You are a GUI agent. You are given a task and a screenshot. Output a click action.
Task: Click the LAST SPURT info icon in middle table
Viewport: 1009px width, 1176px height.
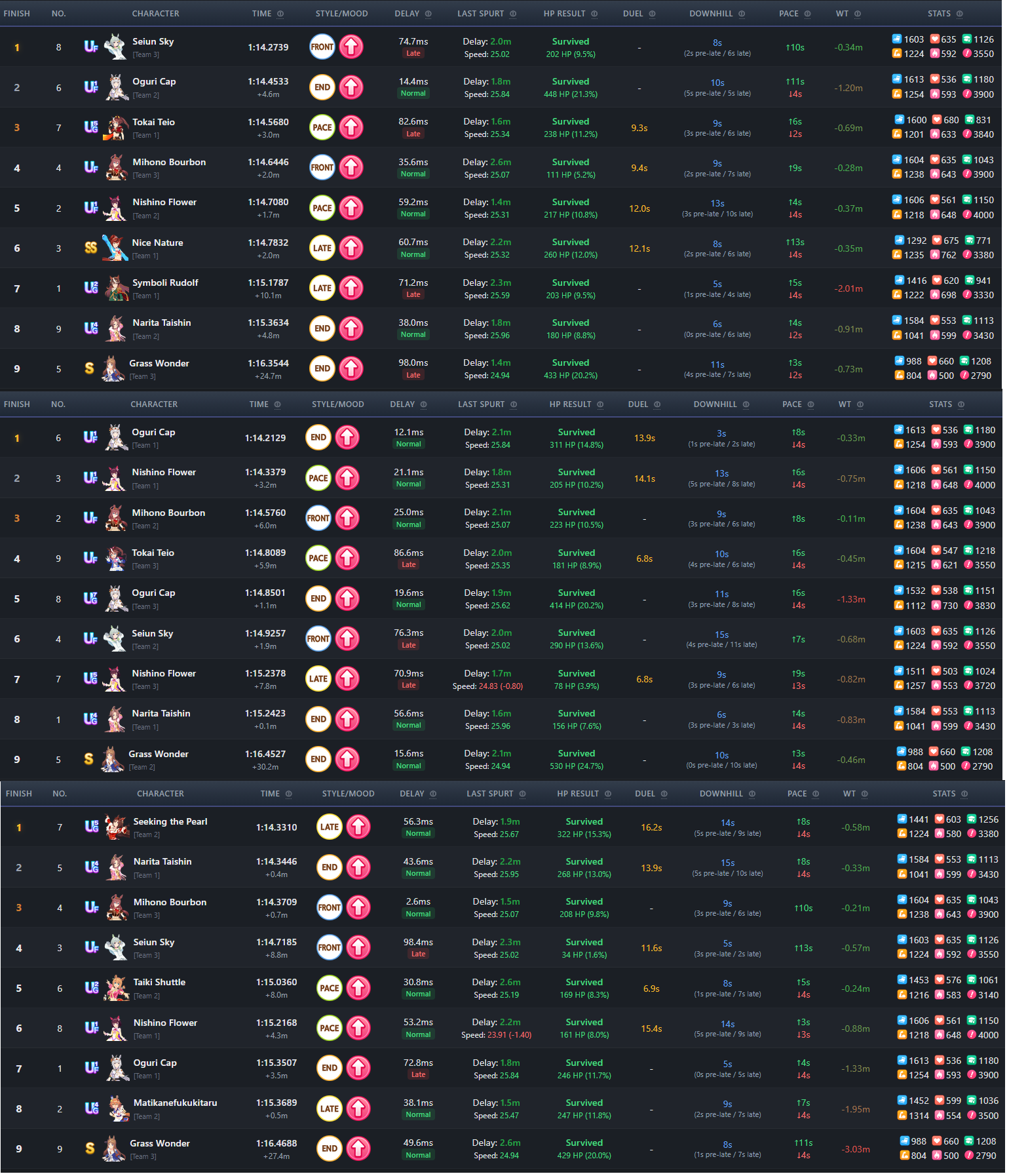514,404
